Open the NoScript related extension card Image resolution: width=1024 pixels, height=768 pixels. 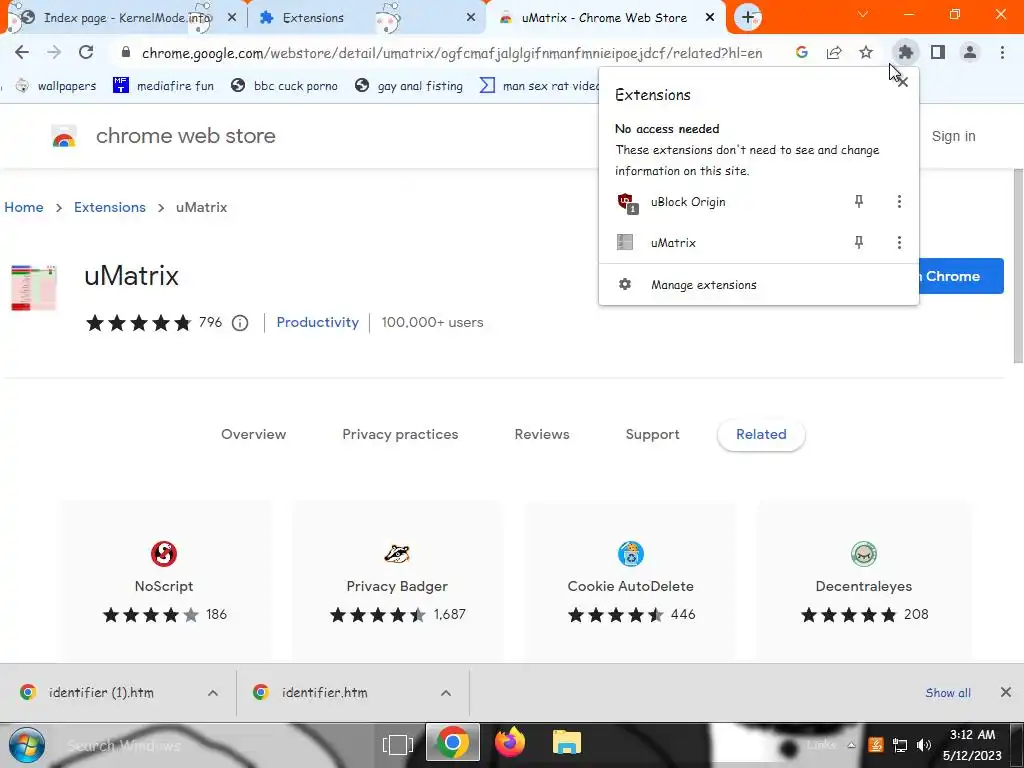pos(164,581)
